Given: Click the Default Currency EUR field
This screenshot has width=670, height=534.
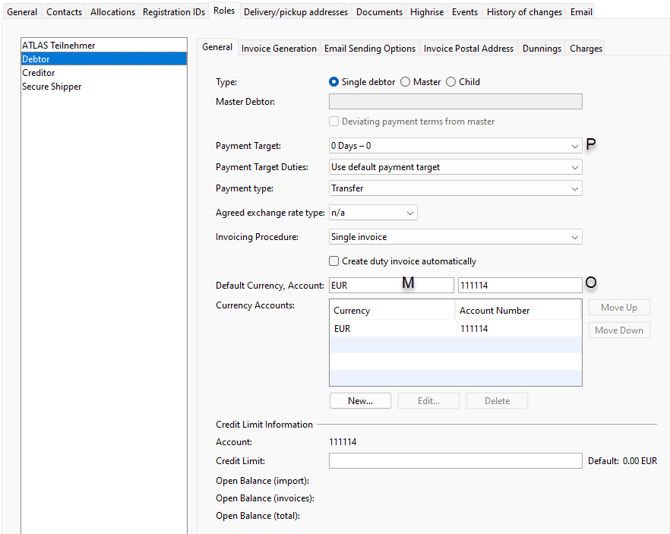Looking at the screenshot, I should [x=390, y=285].
